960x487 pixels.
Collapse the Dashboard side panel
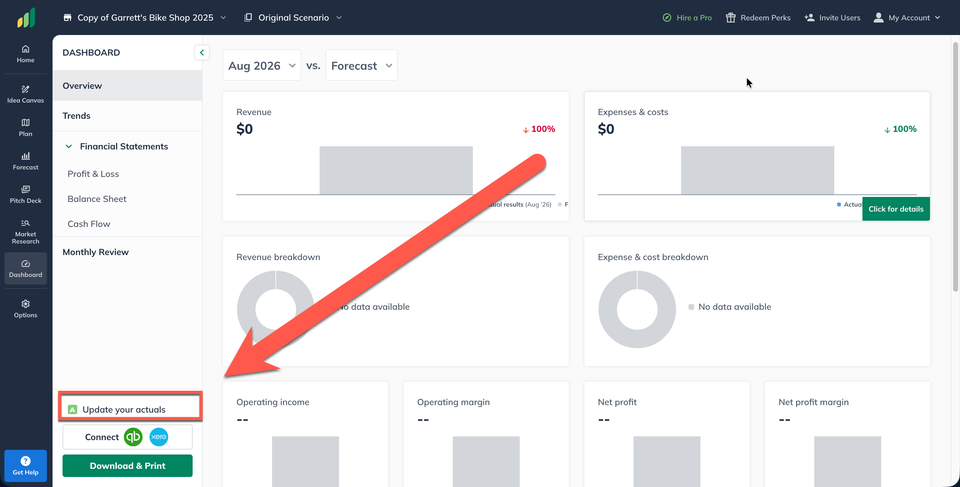[x=201, y=53]
